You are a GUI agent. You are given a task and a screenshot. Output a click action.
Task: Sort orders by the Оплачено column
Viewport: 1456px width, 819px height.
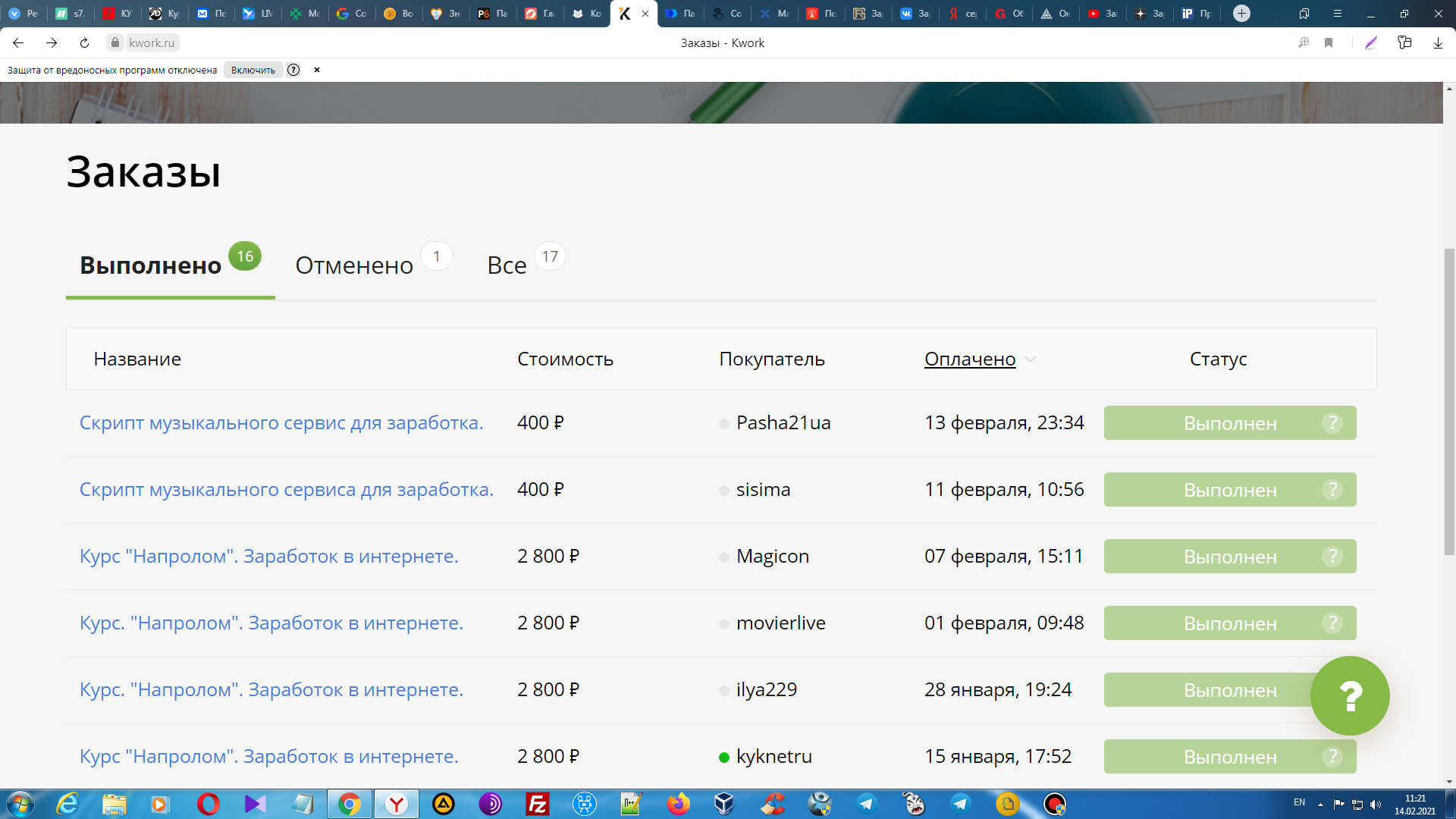pos(970,359)
